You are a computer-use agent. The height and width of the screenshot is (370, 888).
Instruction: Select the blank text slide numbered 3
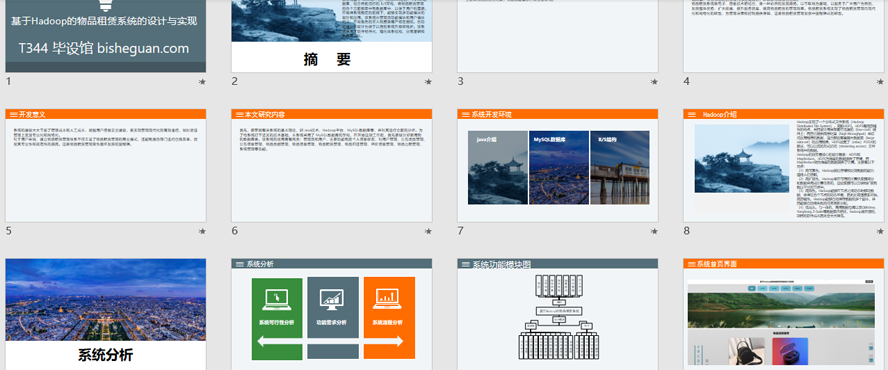coord(557,36)
